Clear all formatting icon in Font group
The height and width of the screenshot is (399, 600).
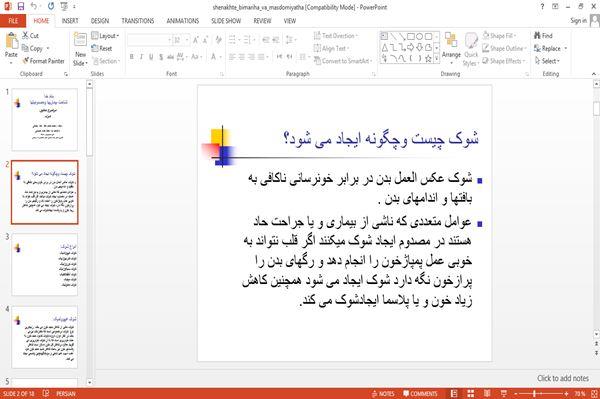point(218,40)
